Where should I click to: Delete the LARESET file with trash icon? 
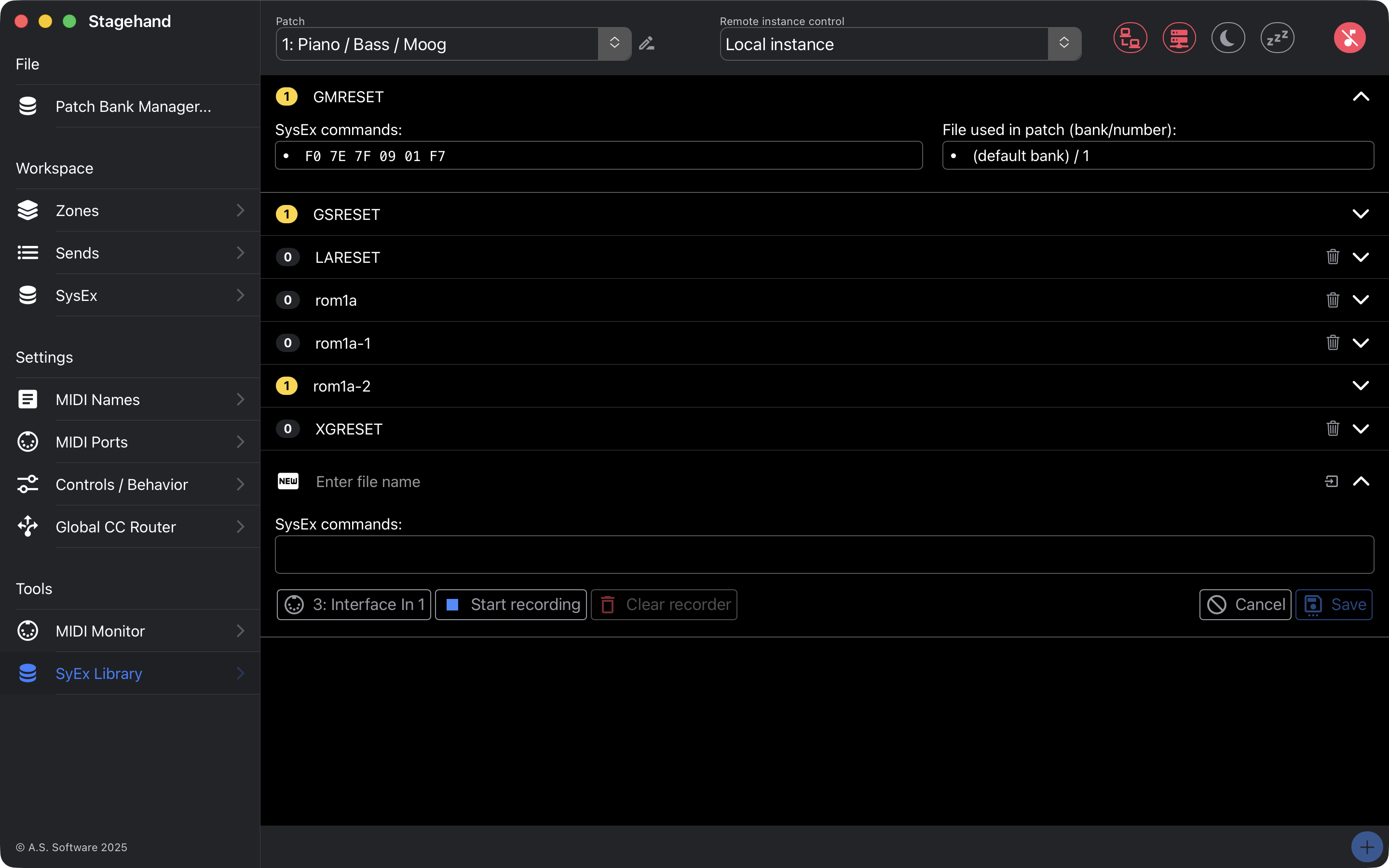coord(1333,257)
